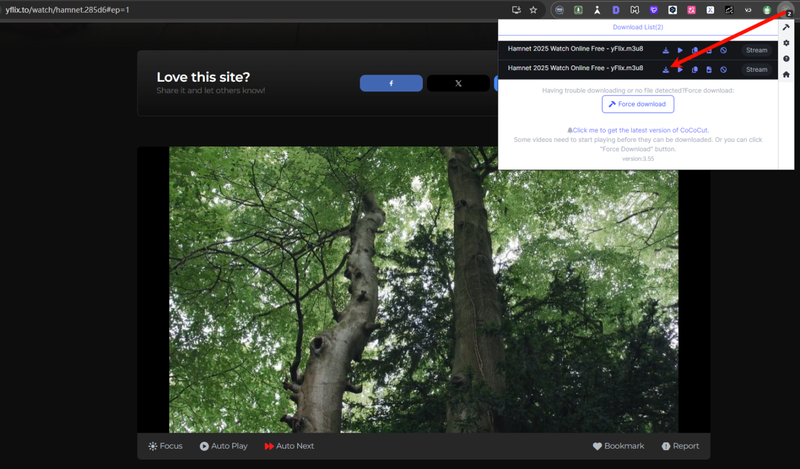Click white X extension icon

click(710, 10)
